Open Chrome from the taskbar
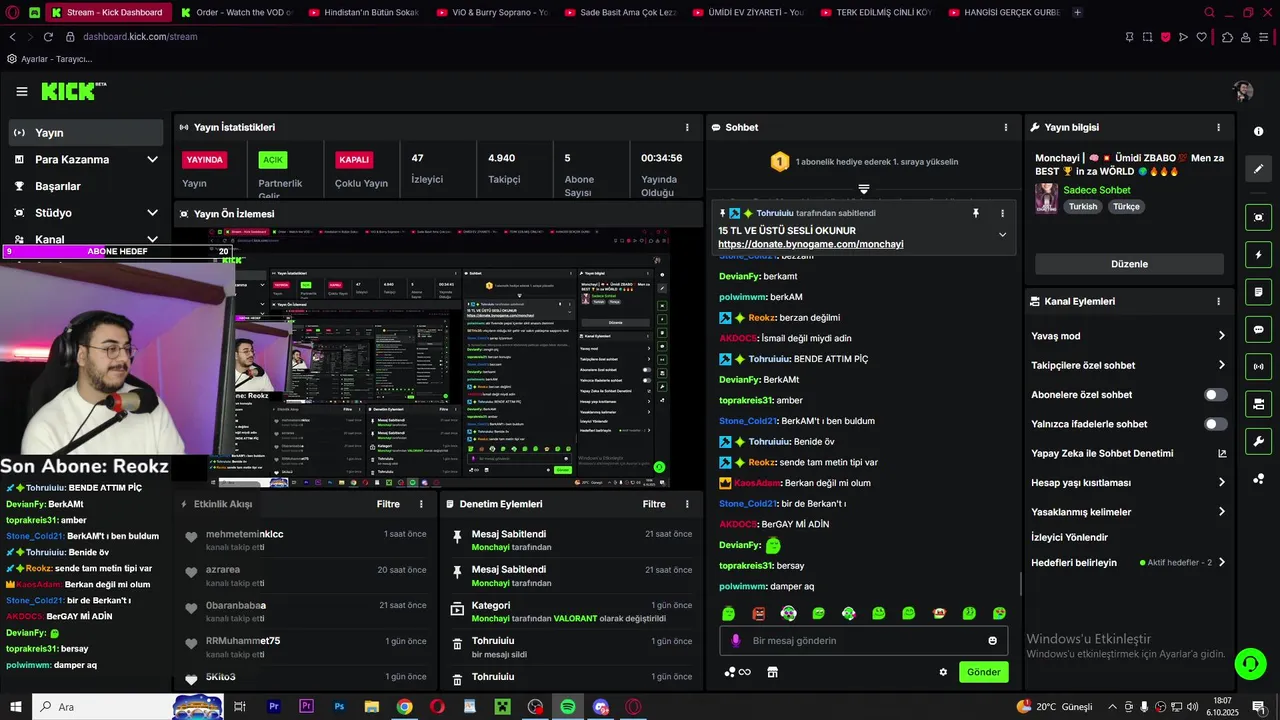The image size is (1280, 720). [404, 707]
